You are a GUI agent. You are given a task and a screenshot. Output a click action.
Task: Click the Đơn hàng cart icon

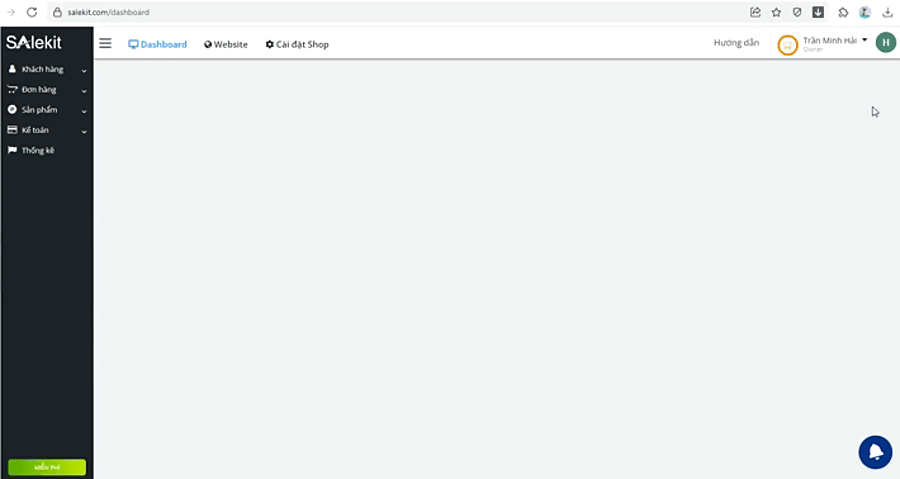click(12, 89)
